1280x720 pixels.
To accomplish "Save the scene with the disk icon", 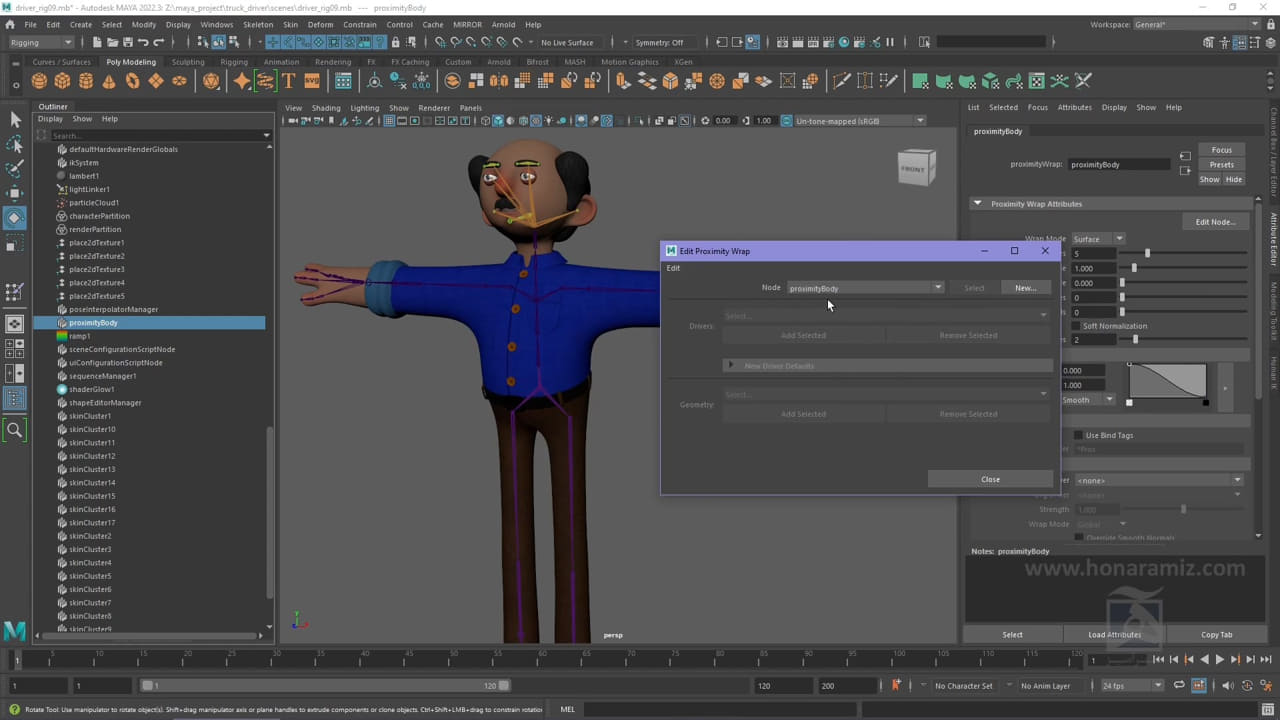I will pos(127,42).
